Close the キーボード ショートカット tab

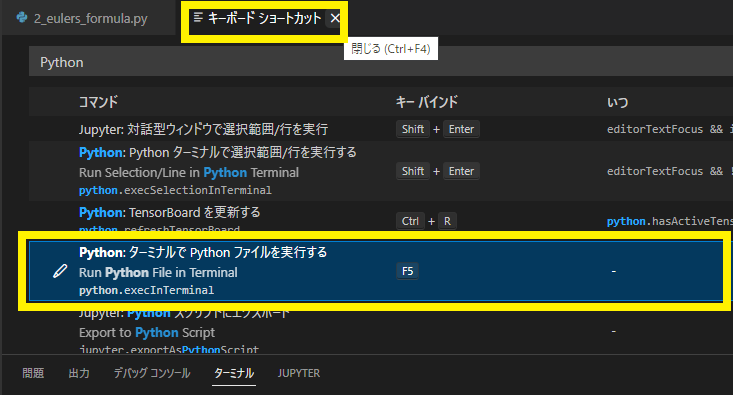[335, 18]
